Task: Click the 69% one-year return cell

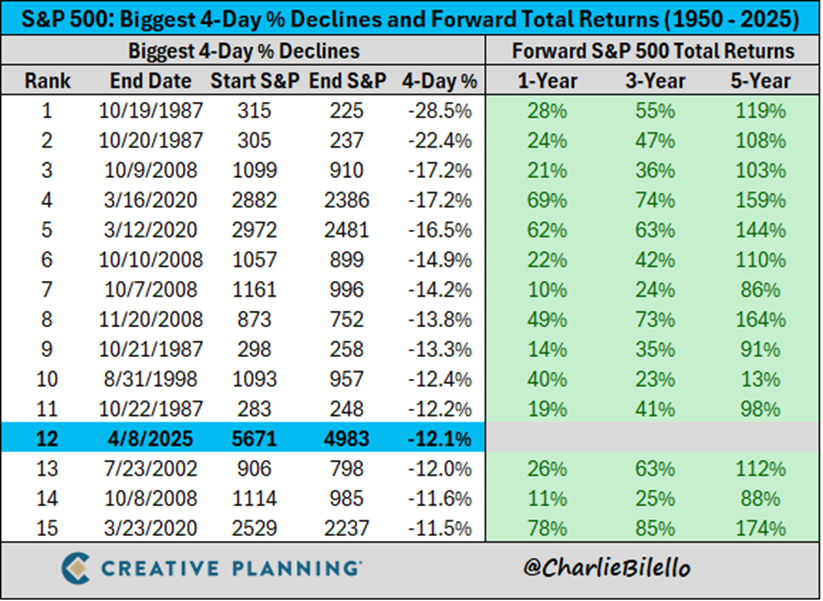Action: 547,200
